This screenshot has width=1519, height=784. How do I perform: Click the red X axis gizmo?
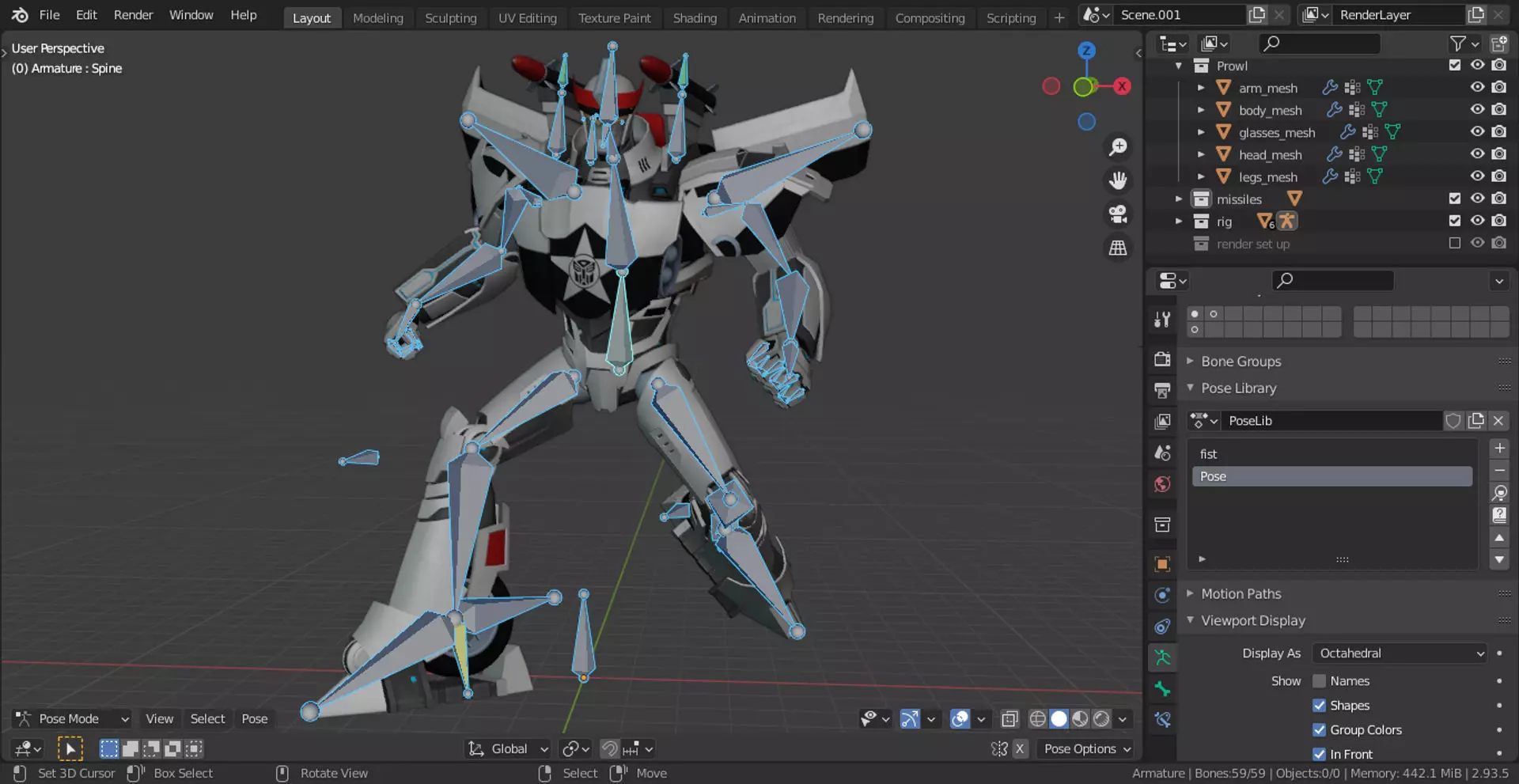(1122, 86)
